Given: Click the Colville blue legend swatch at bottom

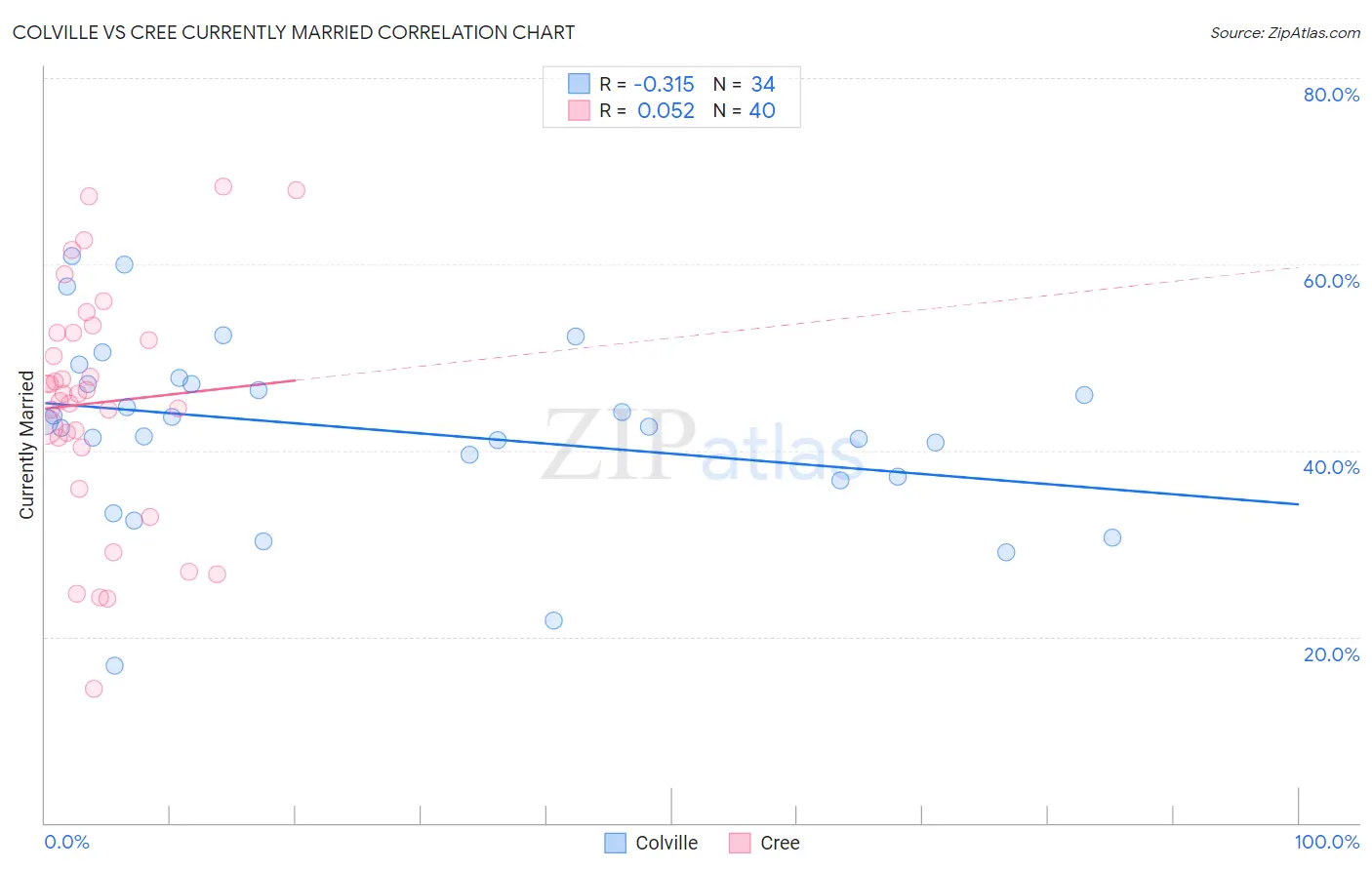Looking at the screenshot, I should click(615, 843).
